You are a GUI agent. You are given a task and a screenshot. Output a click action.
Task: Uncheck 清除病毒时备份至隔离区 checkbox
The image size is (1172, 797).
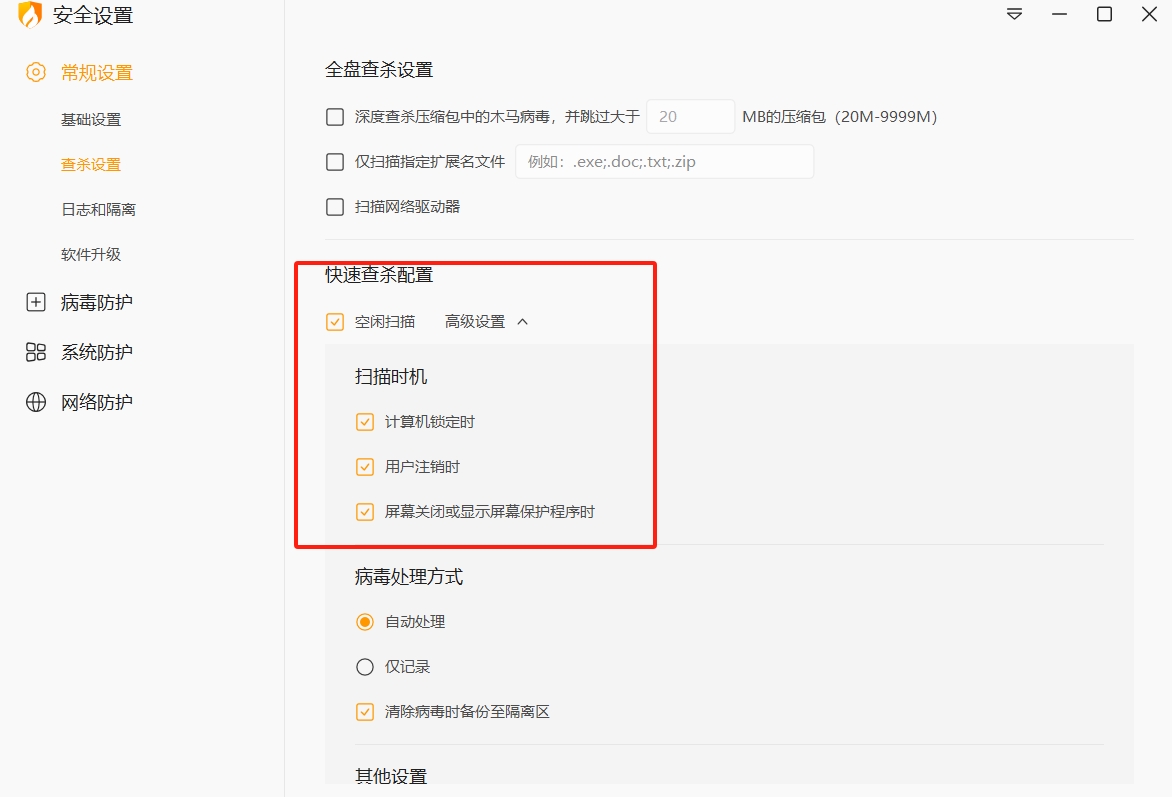[365, 712]
